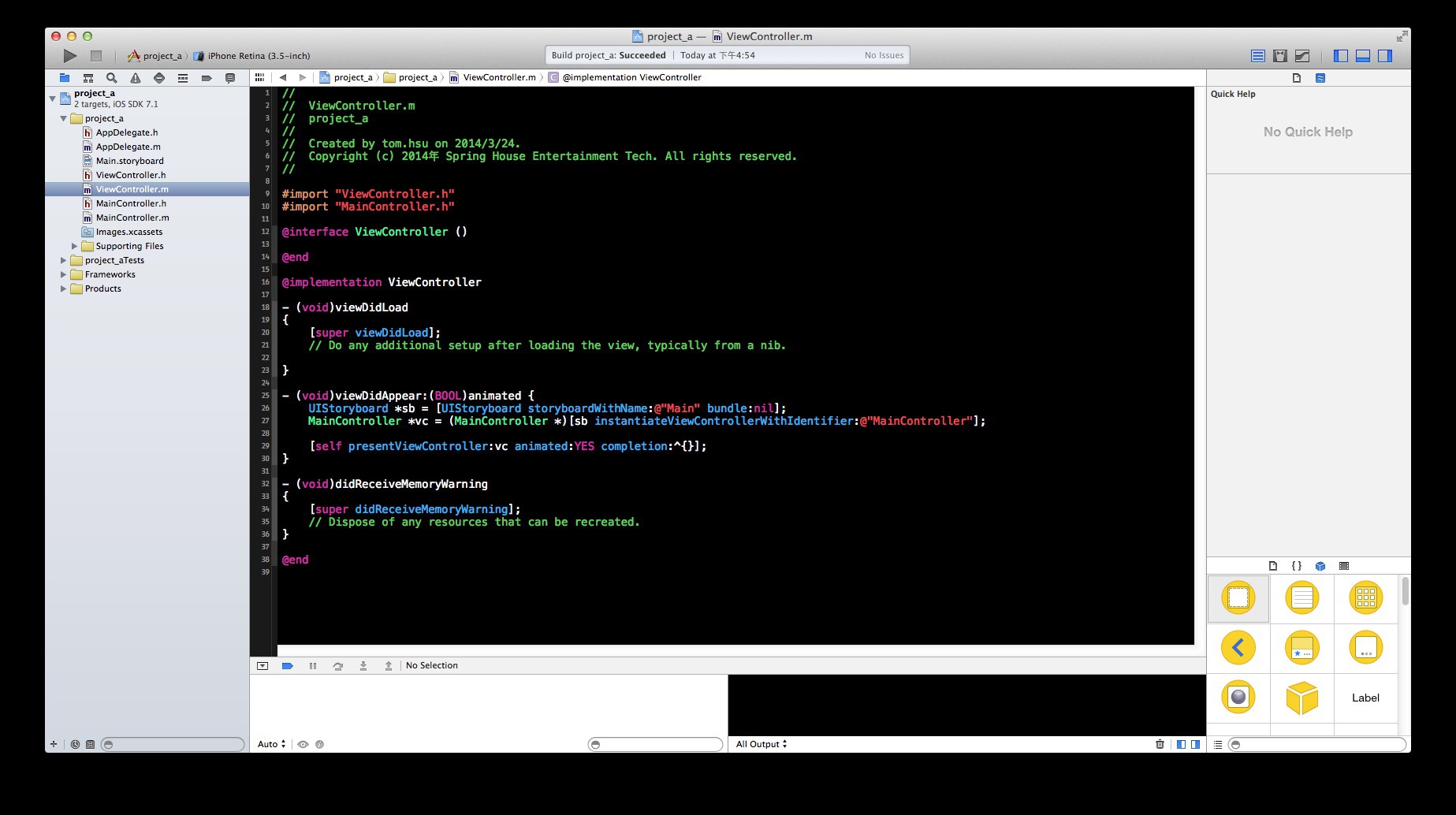Toggle breakpoints activation in debug bar
Screen dimensions: 1456x815
tap(288, 666)
